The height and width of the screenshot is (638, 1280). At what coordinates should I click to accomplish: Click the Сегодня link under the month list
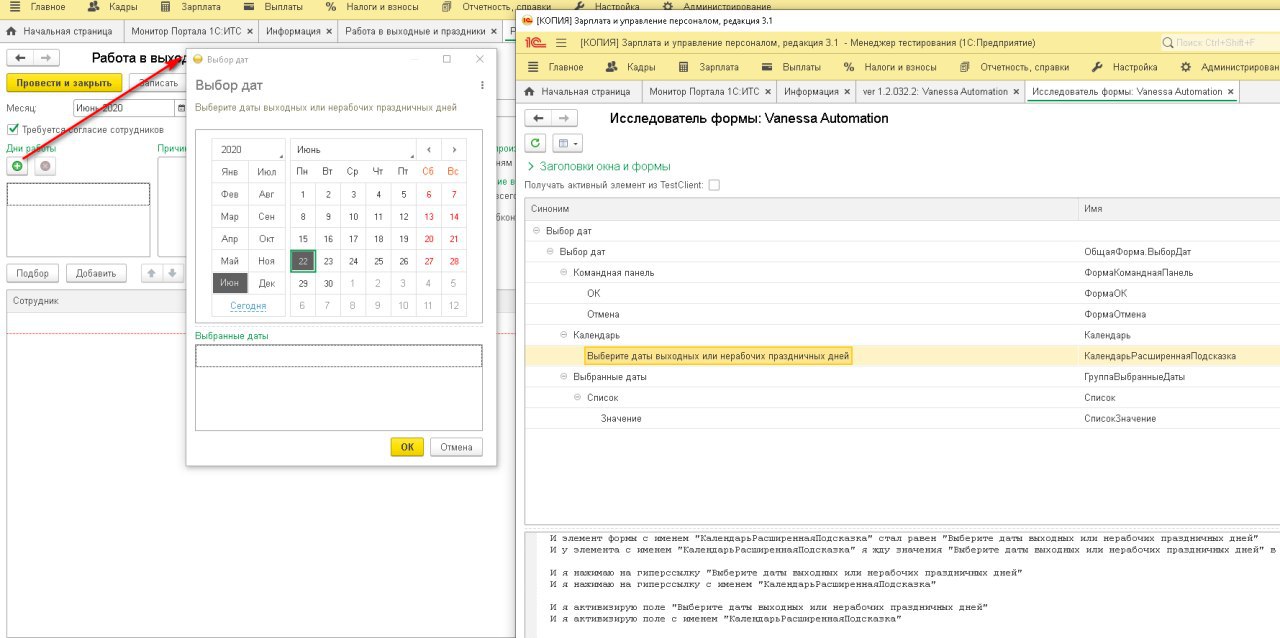(248, 305)
